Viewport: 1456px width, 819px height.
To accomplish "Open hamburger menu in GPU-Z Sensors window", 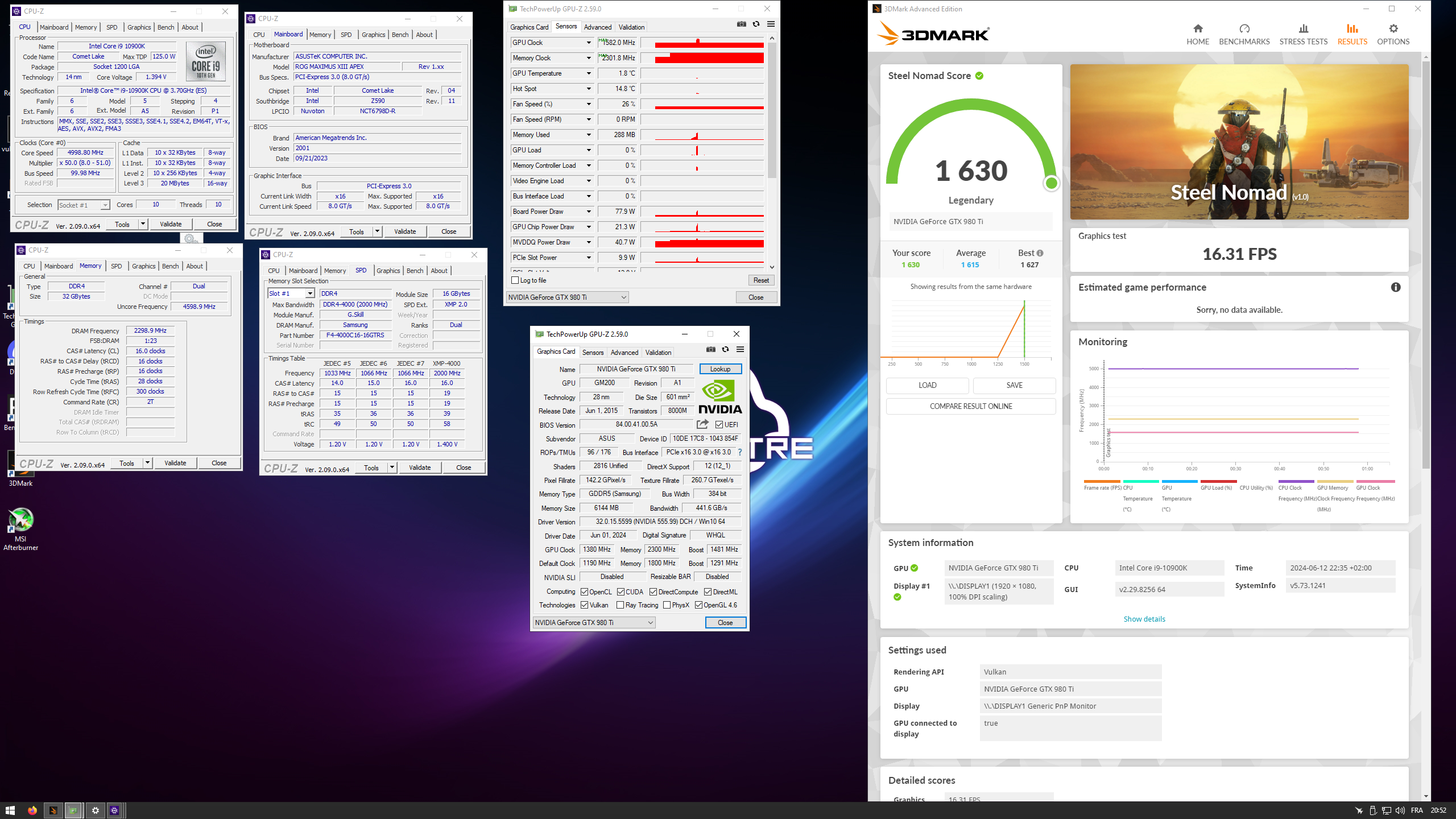I will (771, 24).
